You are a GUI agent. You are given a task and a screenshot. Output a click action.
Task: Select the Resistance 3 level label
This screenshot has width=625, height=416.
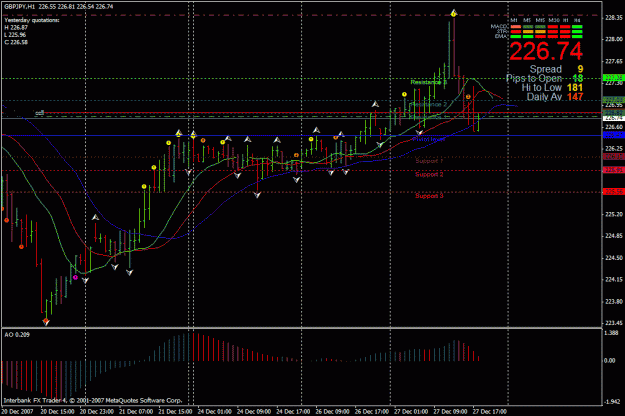(428, 82)
